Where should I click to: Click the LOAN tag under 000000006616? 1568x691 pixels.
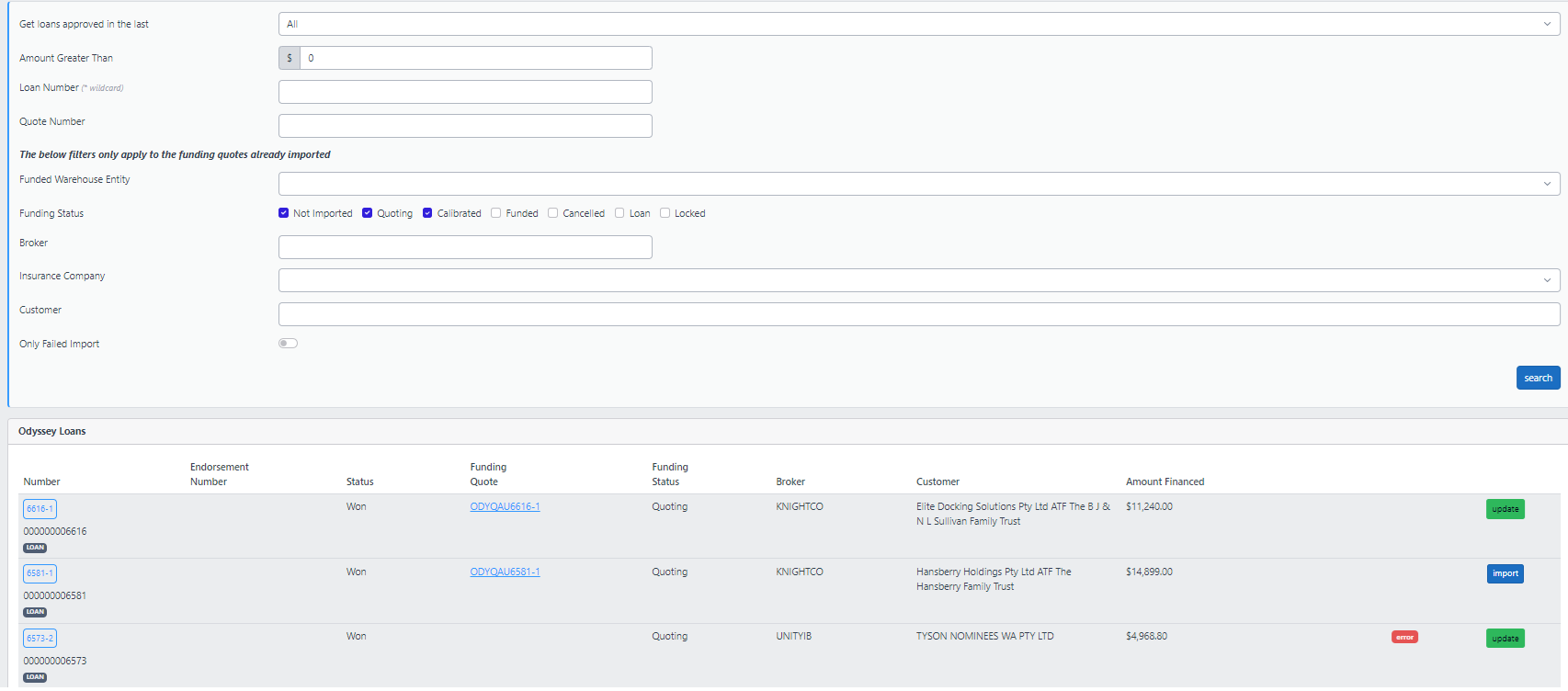pyautogui.click(x=35, y=548)
